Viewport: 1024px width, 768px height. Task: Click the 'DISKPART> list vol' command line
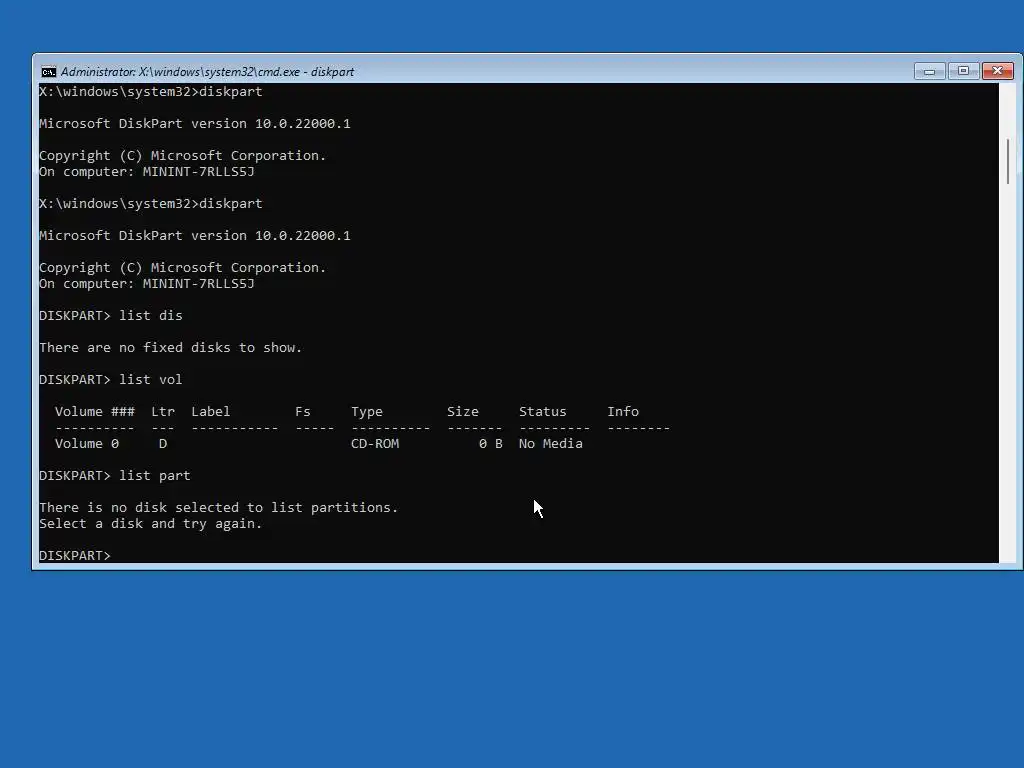click(110, 379)
